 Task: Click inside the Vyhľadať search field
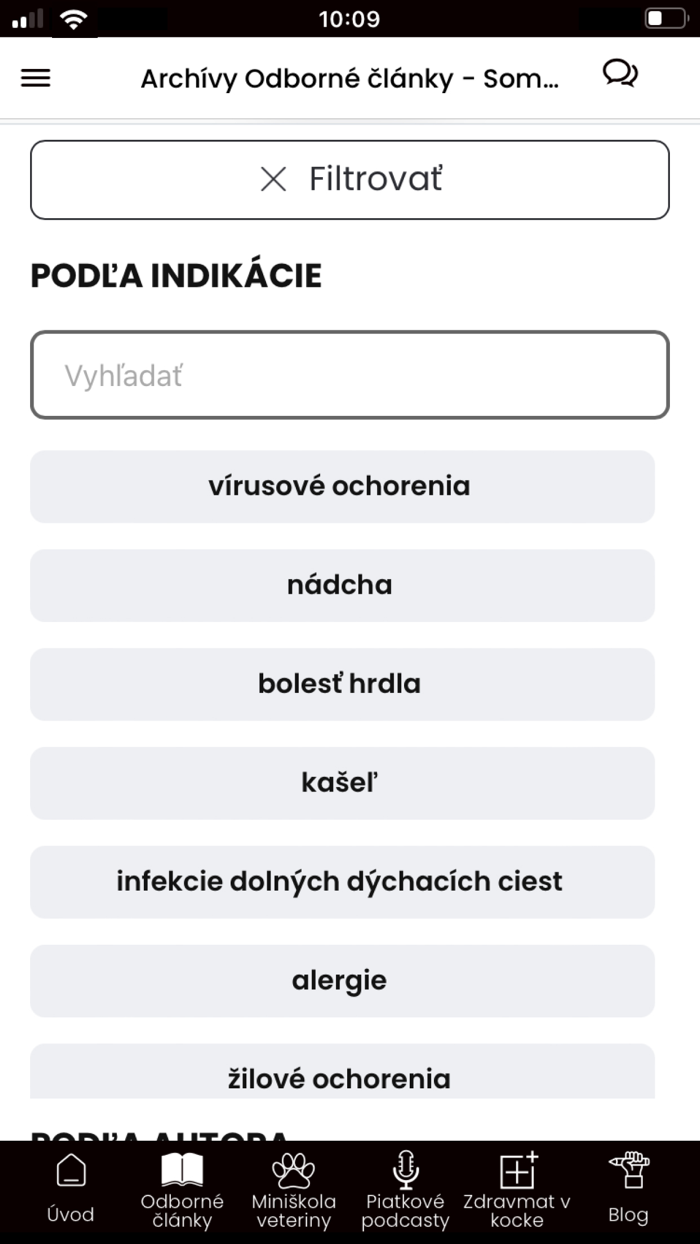(349, 374)
